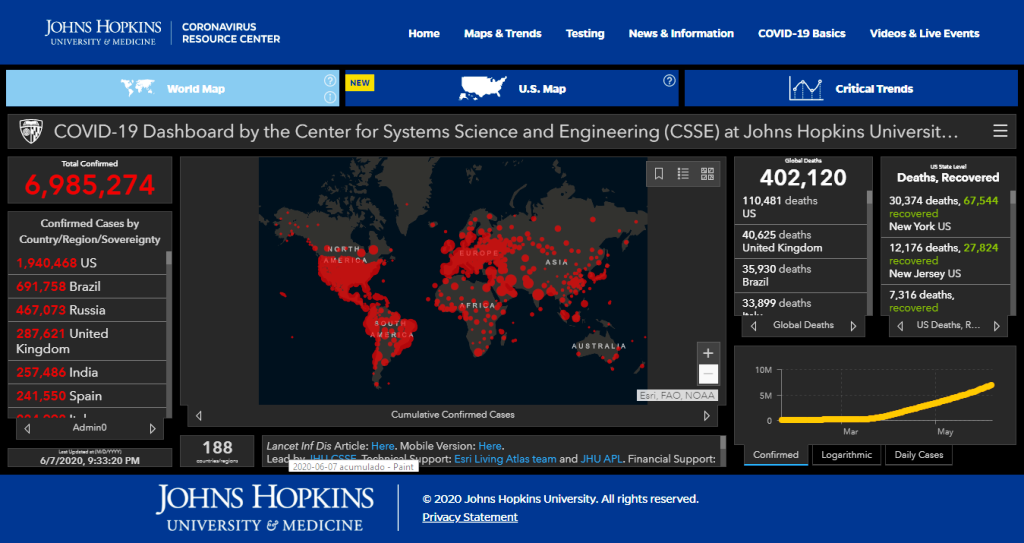1024x543 pixels.
Task: Open Videos & Live Events menu
Action: click(x=925, y=33)
